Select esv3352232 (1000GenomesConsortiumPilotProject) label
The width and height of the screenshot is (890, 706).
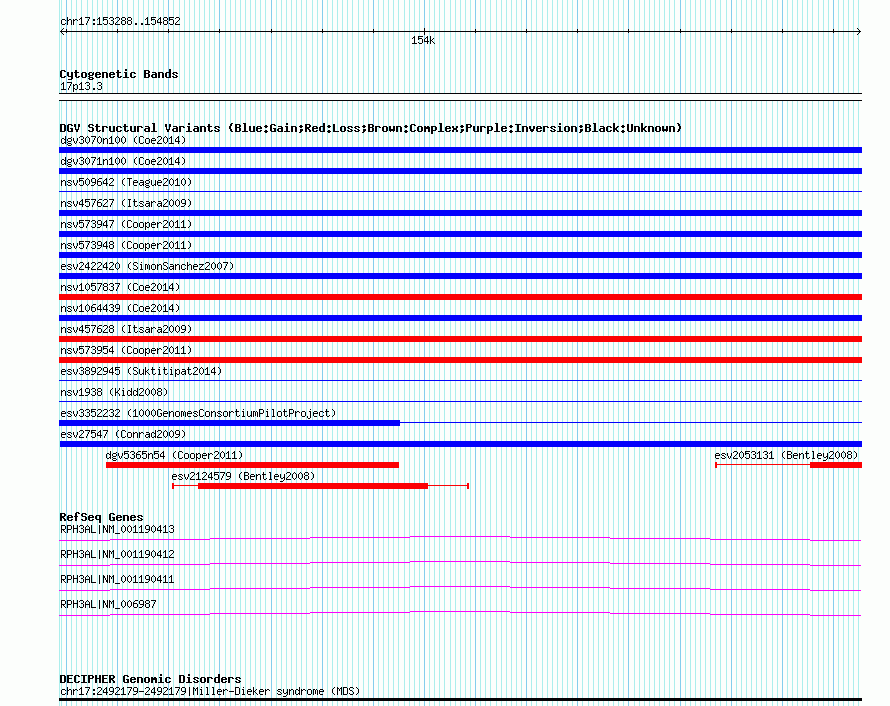(198, 413)
